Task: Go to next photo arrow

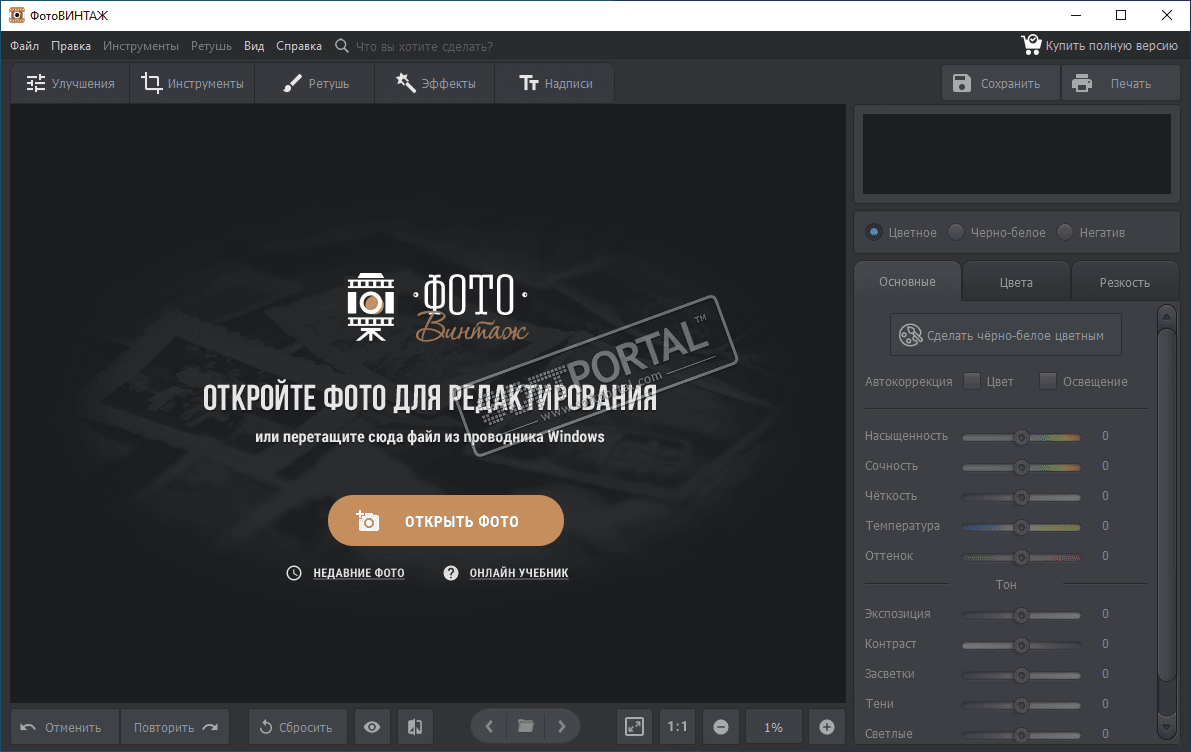Action: (x=562, y=727)
